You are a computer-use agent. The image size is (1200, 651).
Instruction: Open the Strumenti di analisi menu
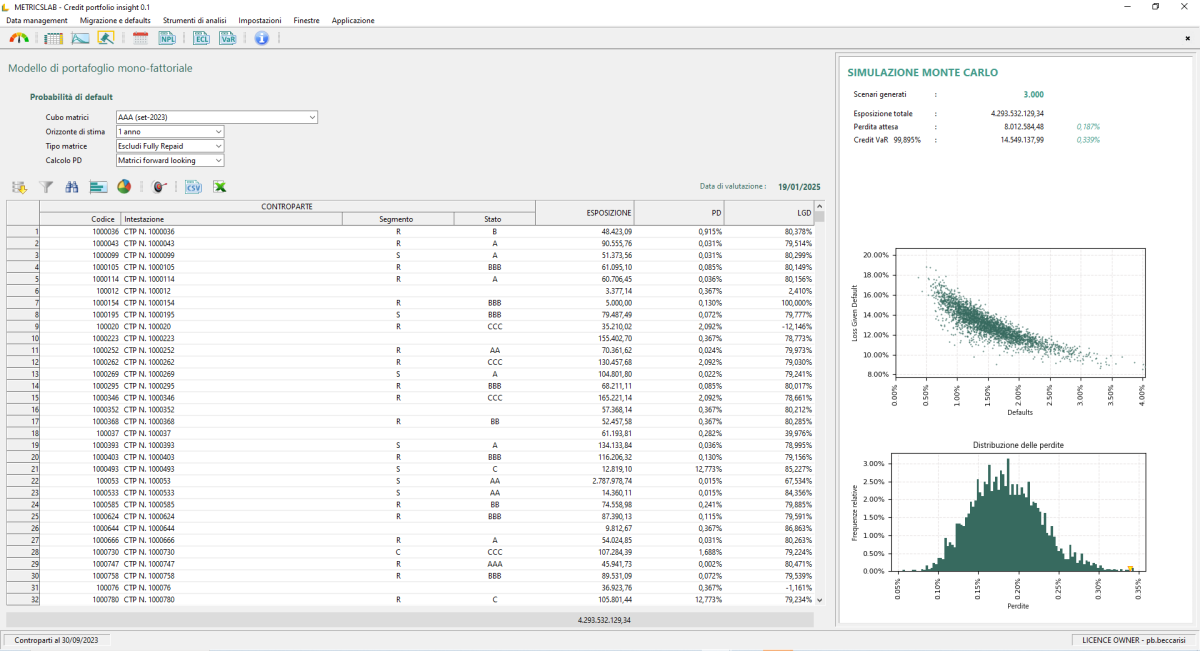click(x=196, y=20)
